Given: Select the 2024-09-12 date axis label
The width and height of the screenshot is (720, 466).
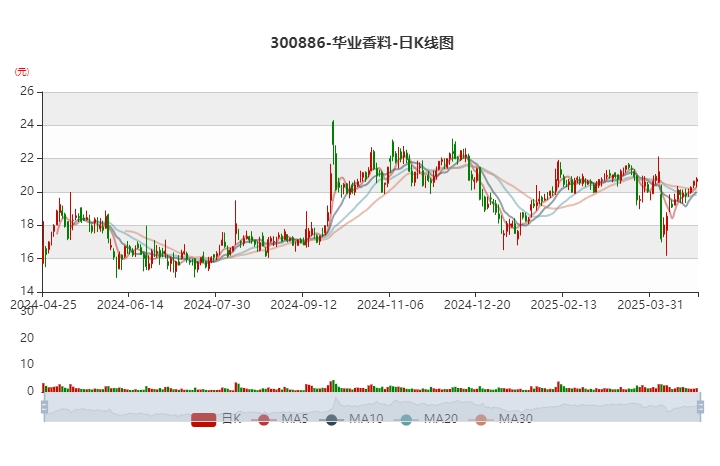Looking at the screenshot, I should [304, 305].
